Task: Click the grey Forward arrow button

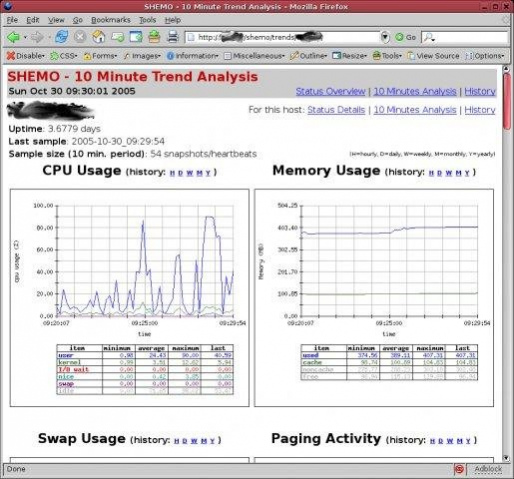Action: point(37,37)
